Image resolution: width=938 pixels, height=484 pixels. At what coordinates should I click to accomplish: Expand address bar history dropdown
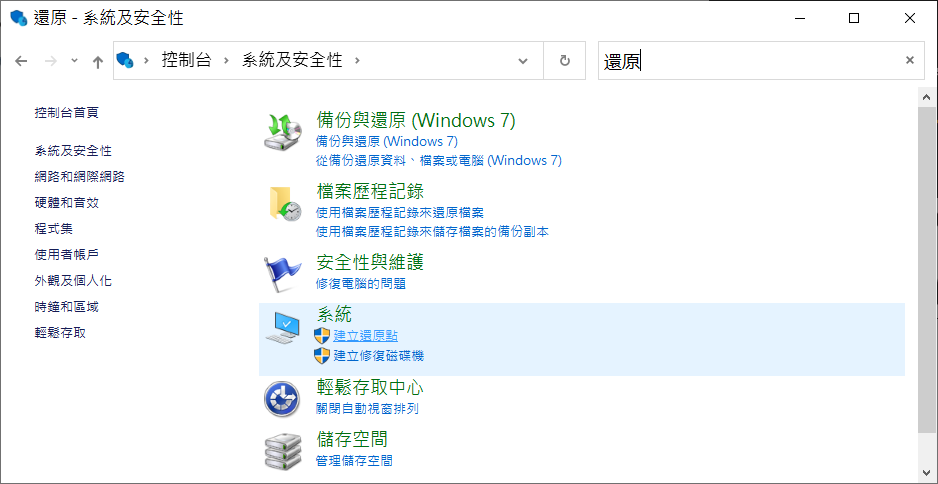[x=523, y=60]
